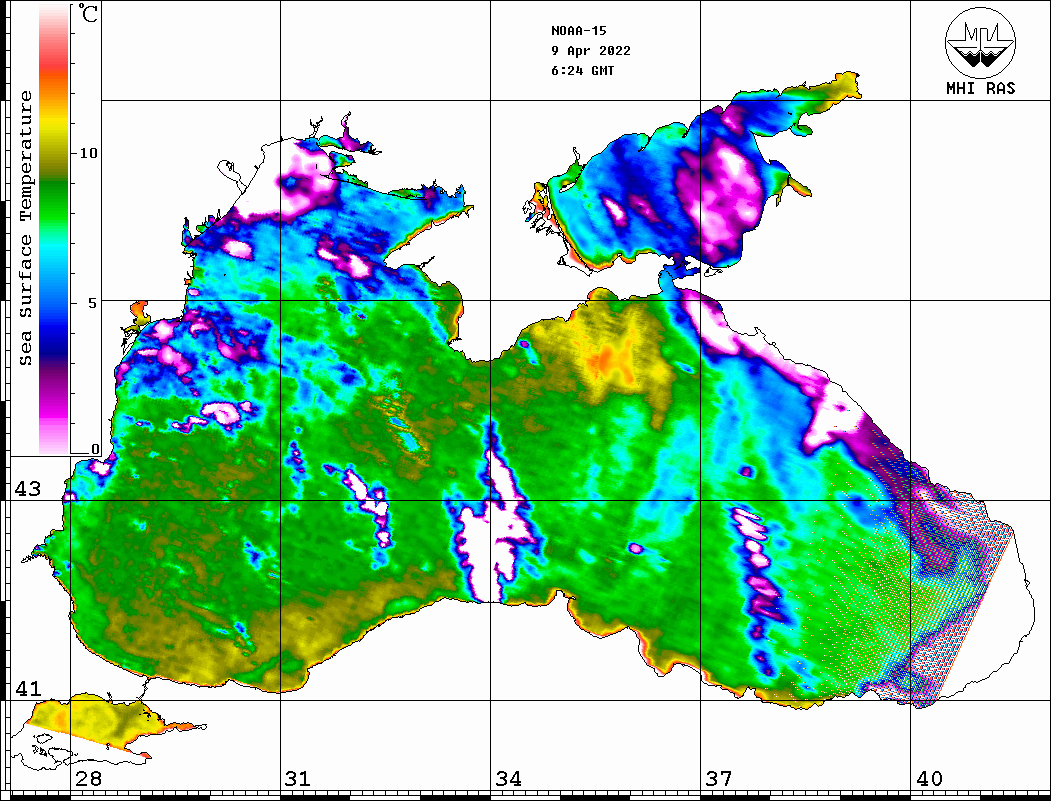The width and height of the screenshot is (1051, 801).
Task: Click the 'Sea Surface Temperature' vertical label
Action: coord(25,228)
